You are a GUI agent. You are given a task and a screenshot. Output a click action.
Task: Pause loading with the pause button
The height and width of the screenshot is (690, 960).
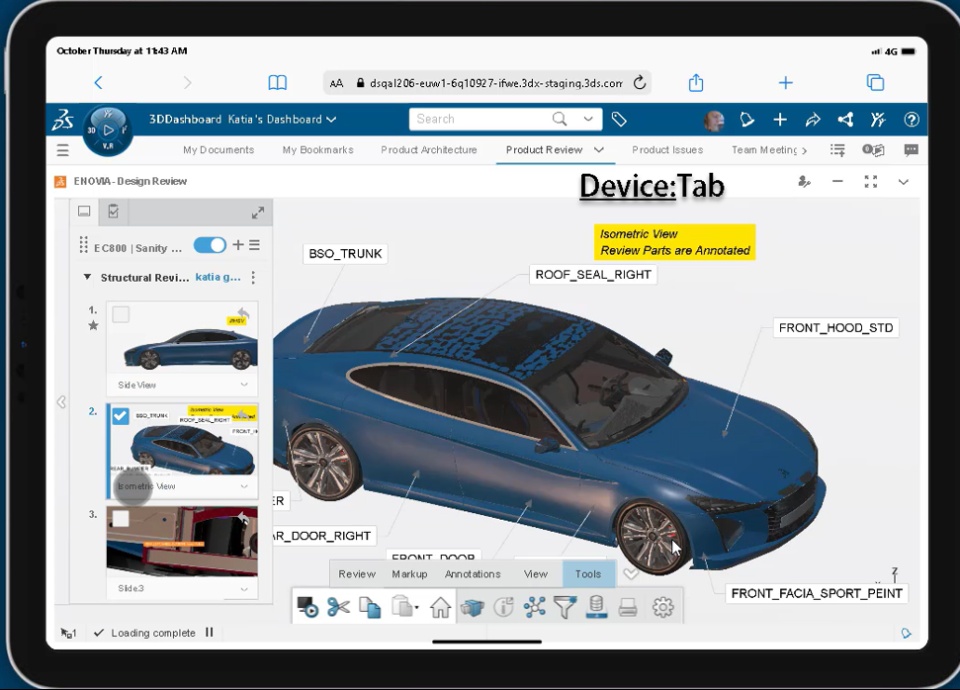click(209, 632)
